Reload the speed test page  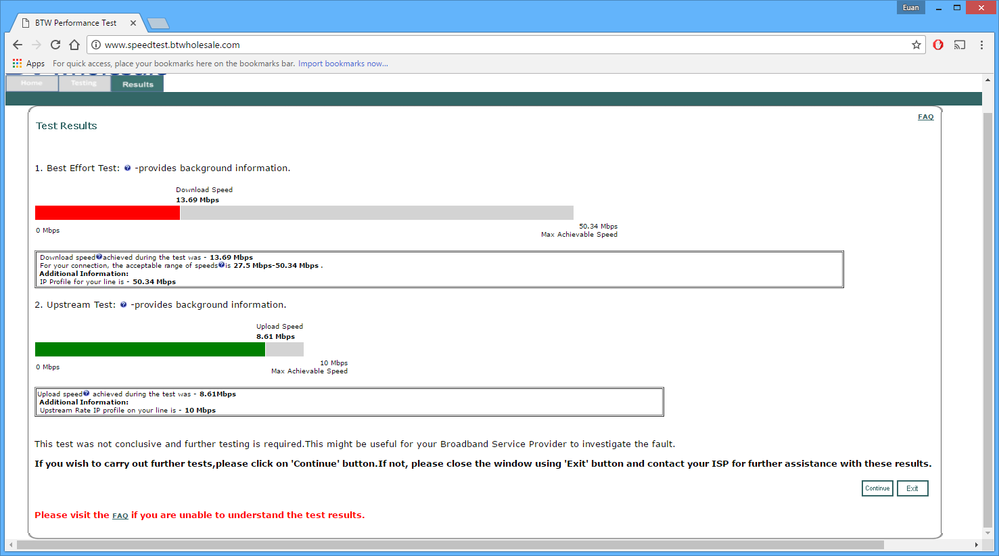pos(55,45)
